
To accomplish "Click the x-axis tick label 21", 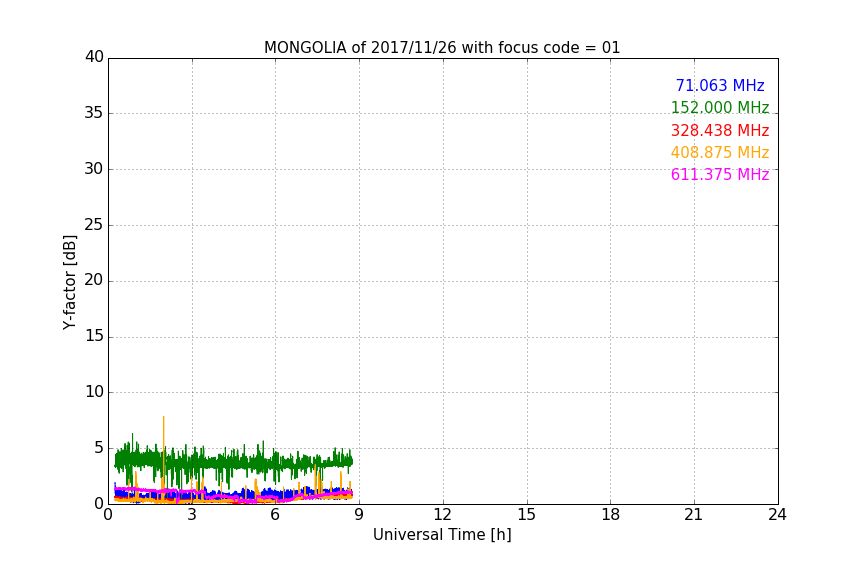I will pyautogui.click(x=694, y=515).
